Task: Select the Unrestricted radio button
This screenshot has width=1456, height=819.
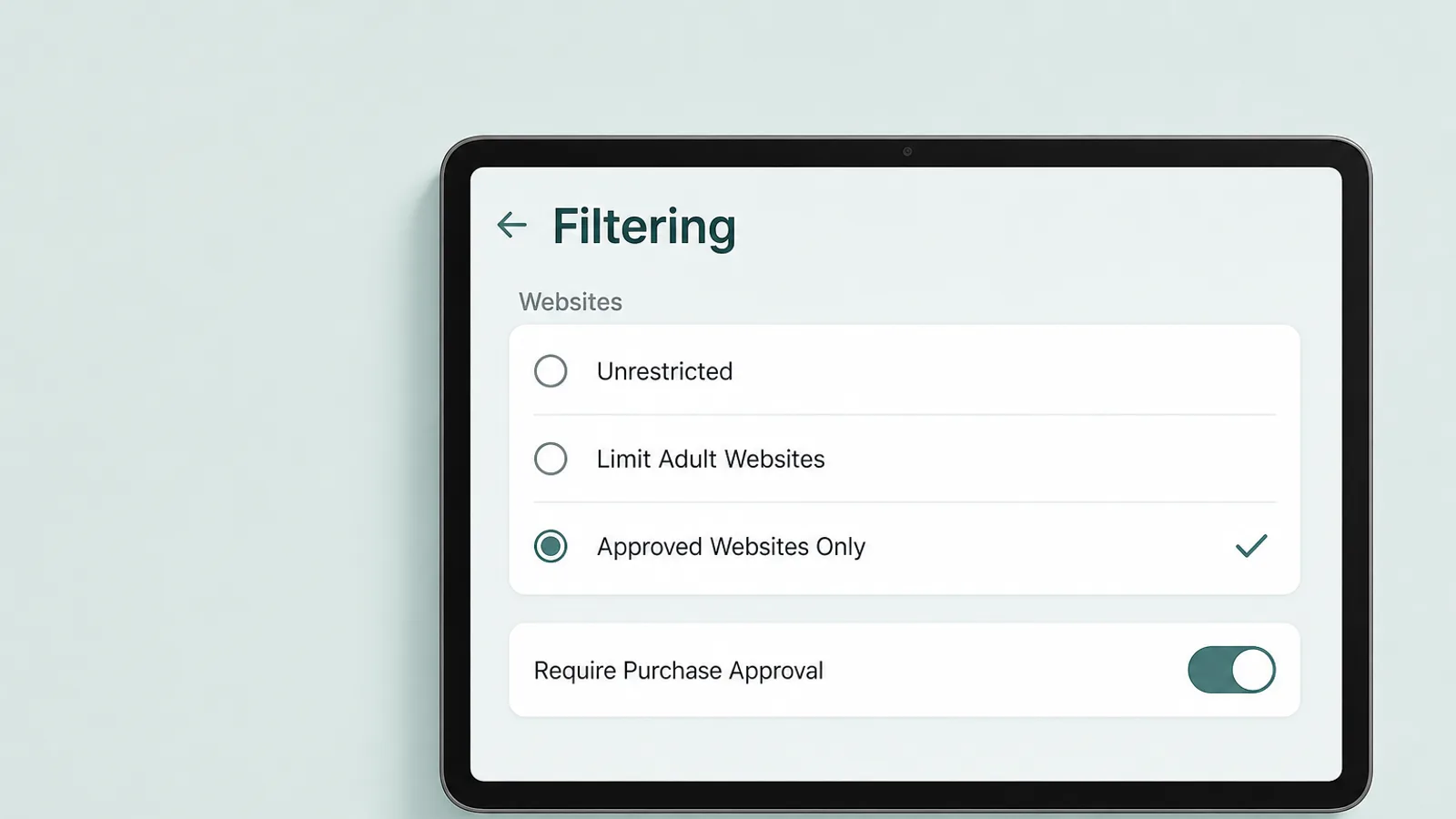Action: pyautogui.click(x=551, y=371)
